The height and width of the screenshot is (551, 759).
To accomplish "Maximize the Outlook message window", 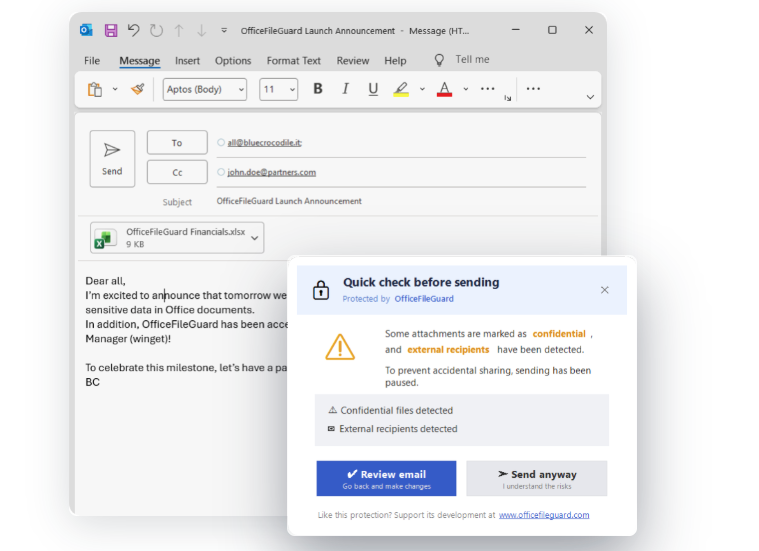I will pyautogui.click(x=552, y=30).
